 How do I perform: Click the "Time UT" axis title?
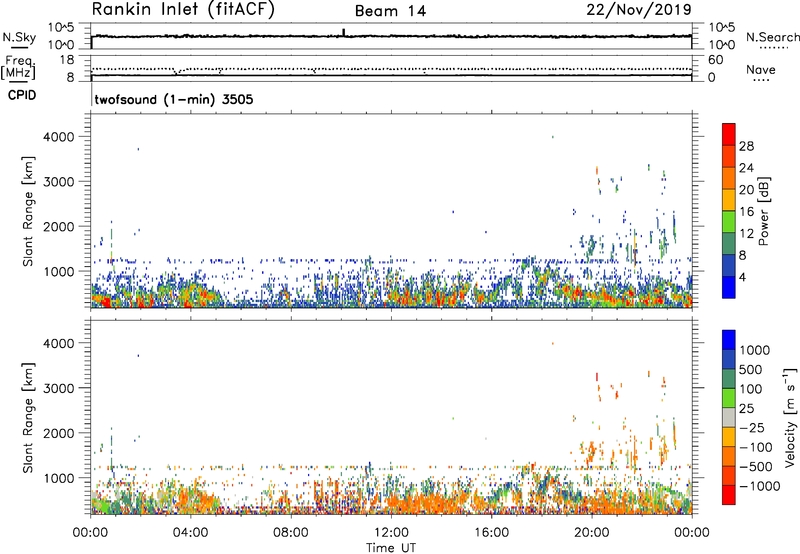click(x=391, y=548)
